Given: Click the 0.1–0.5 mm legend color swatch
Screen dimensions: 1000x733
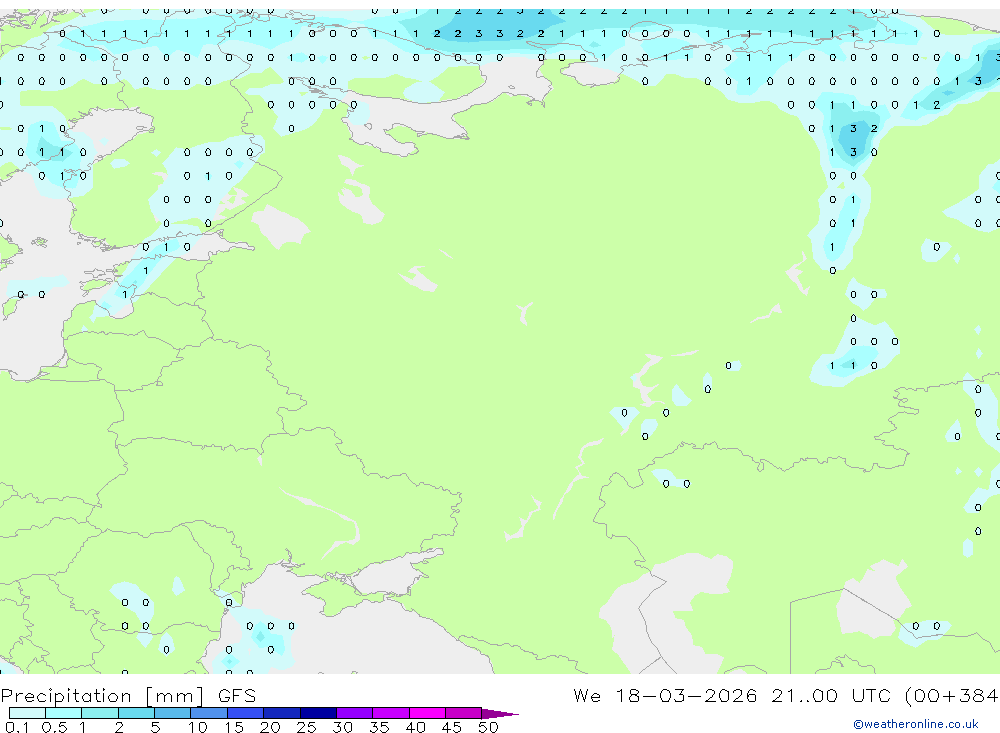Looking at the screenshot, I should [27, 713].
